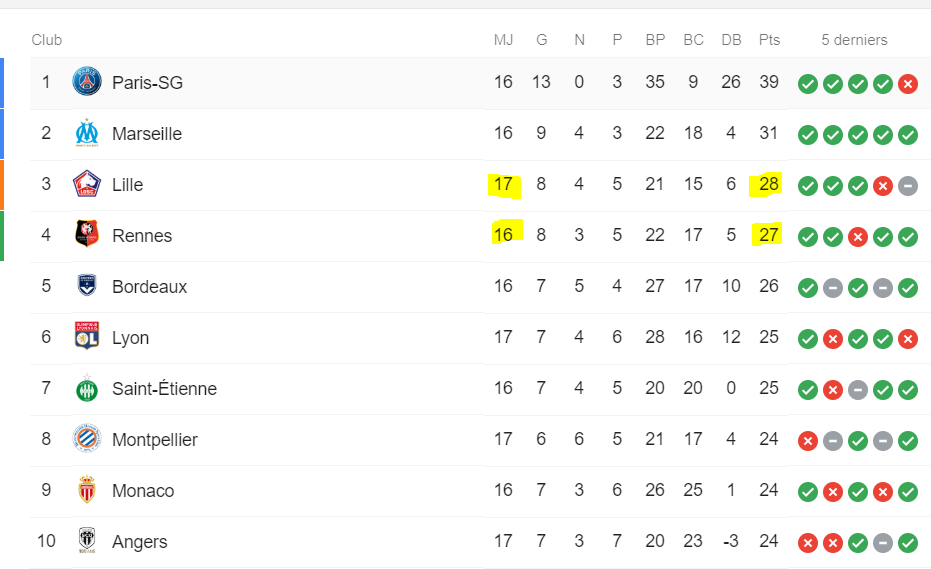Click the Paris-SG club crest
The image size is (931, 569).
pos(87,82)
